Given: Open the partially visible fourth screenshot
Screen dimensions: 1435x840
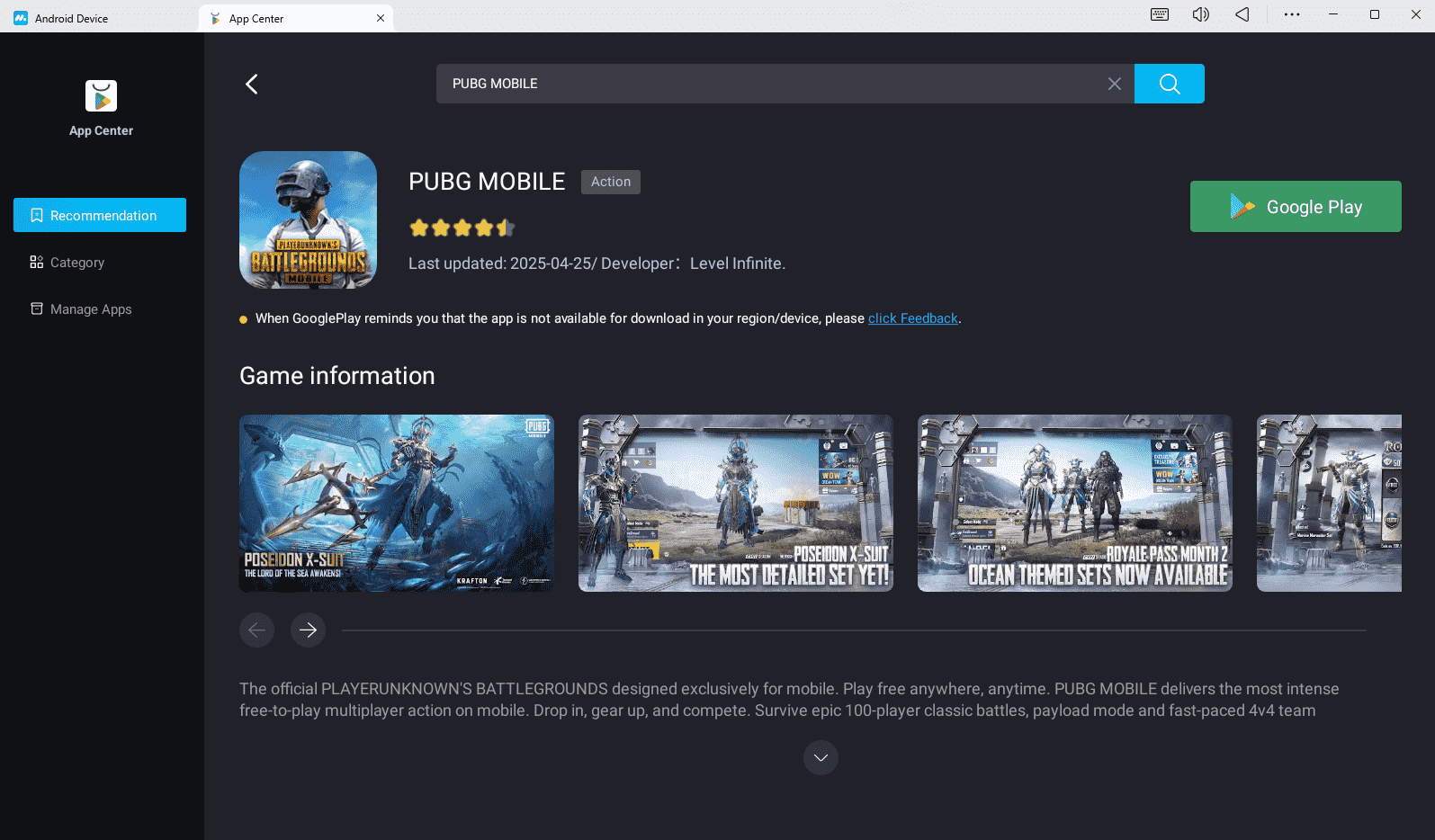Looking at the screenshot, I should coord(1329,503).
